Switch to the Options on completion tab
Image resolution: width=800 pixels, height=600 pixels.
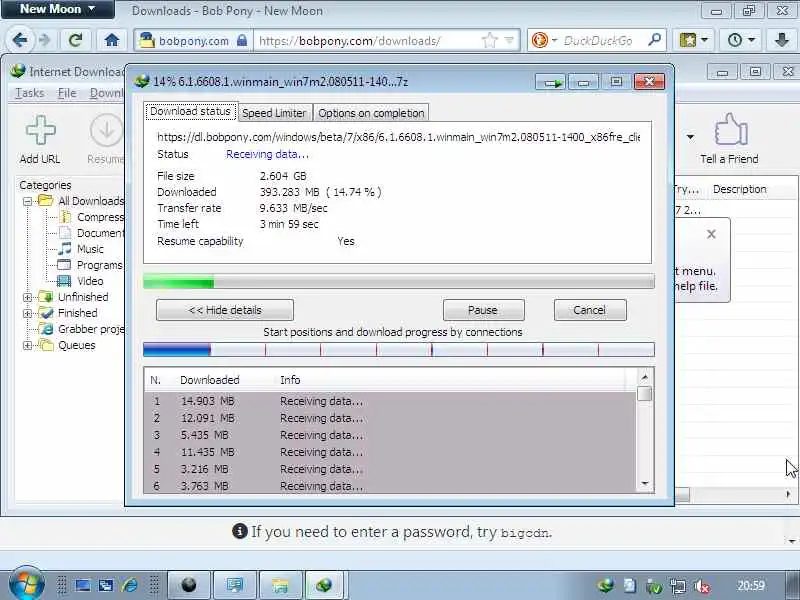click(x=371, y=113)
